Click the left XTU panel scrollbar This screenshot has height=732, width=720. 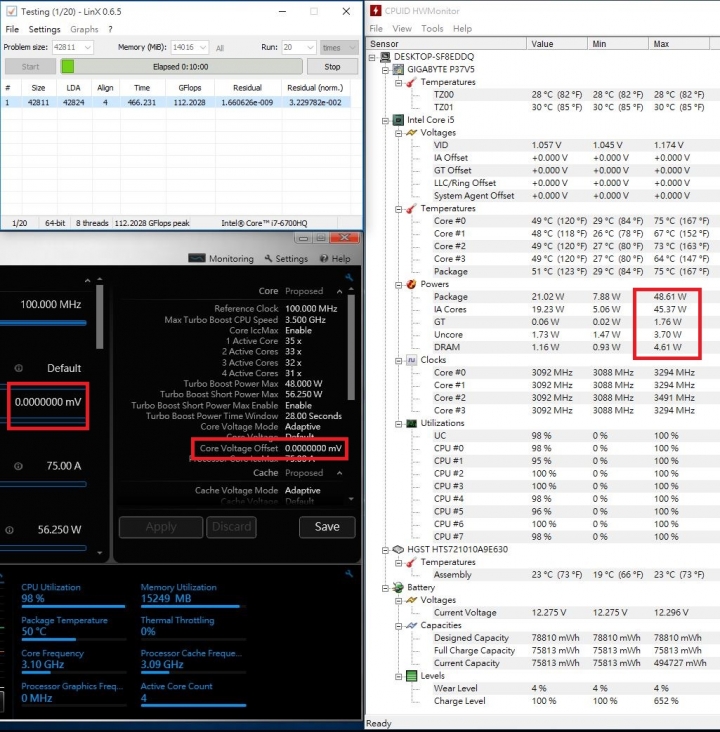(x=99, y=317)
